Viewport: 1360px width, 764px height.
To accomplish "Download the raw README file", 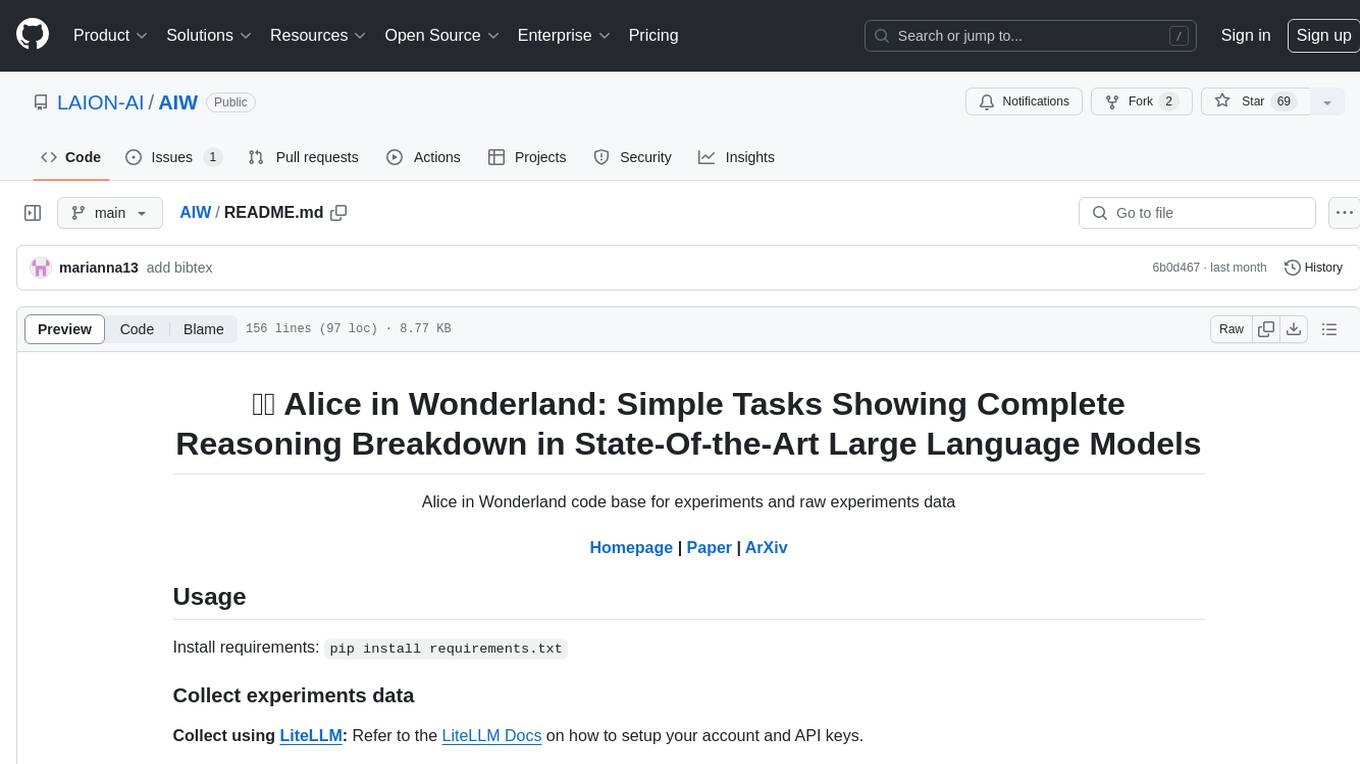I will coord(1293,329).
